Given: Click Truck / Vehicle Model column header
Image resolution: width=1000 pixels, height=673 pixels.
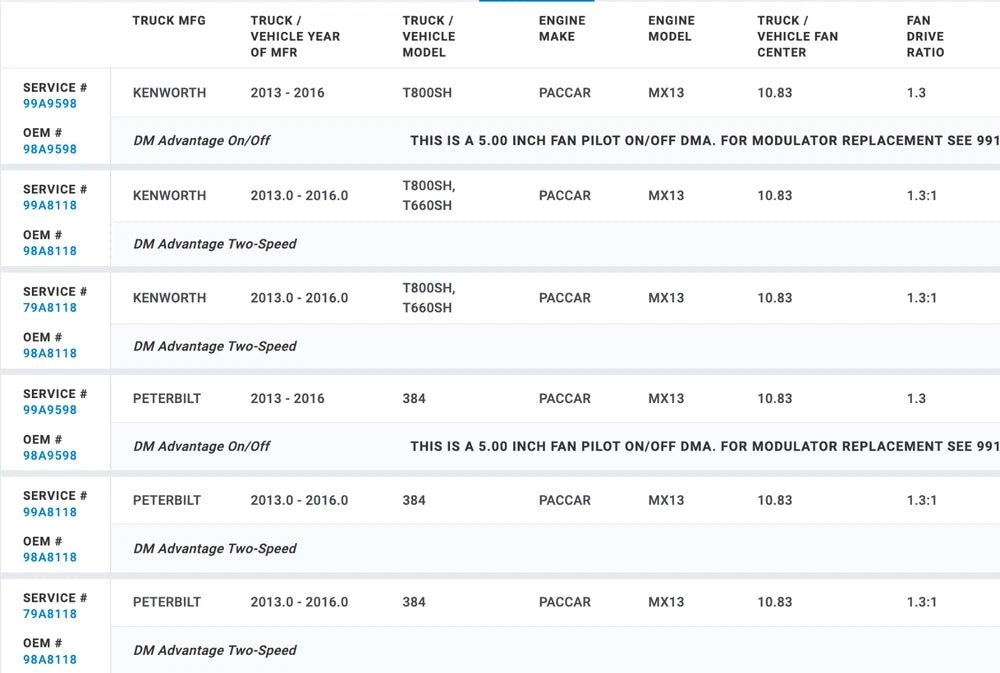Looking at the screenshot, I should 429,36.
